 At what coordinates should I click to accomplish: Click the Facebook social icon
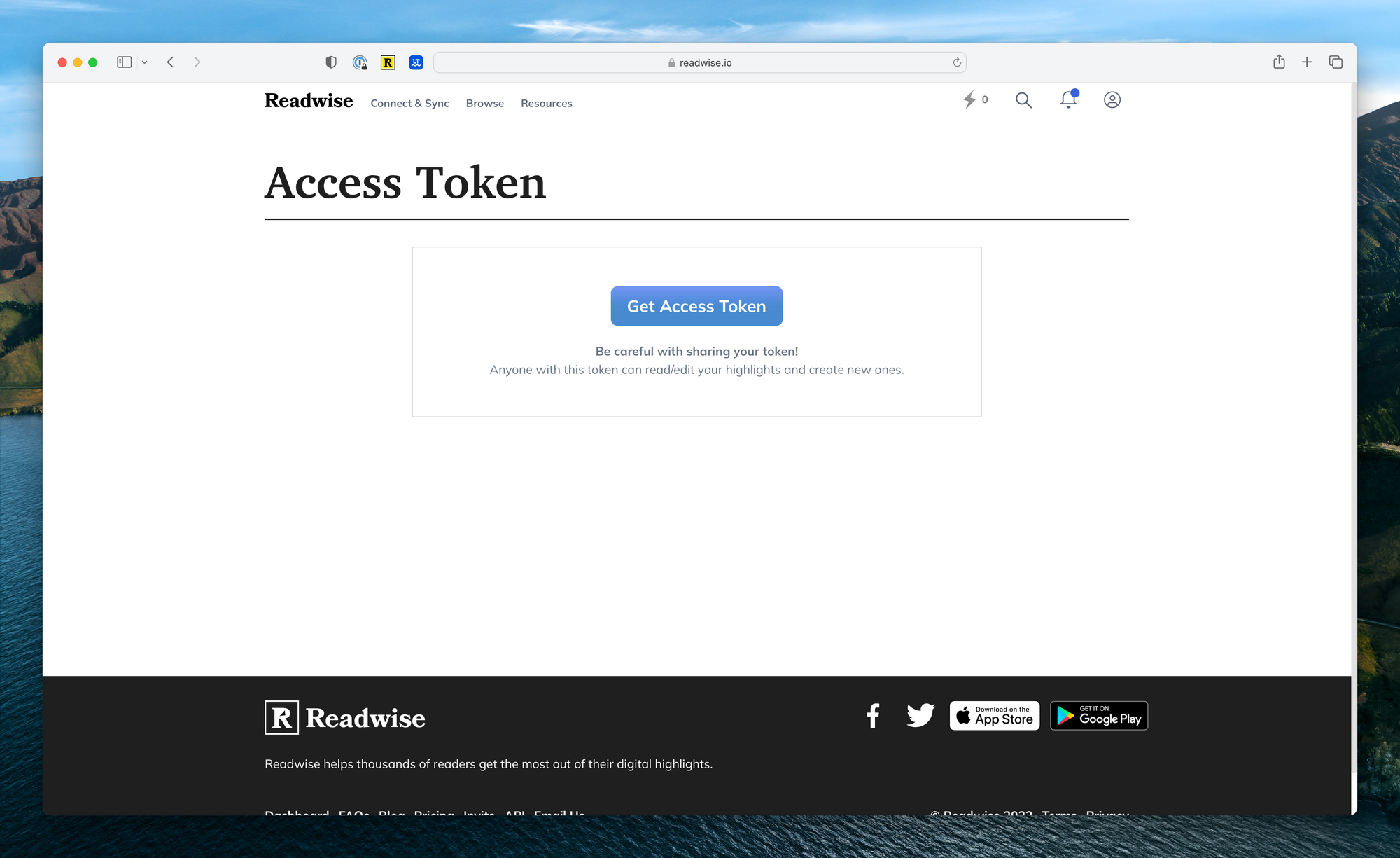click(871, 715)
